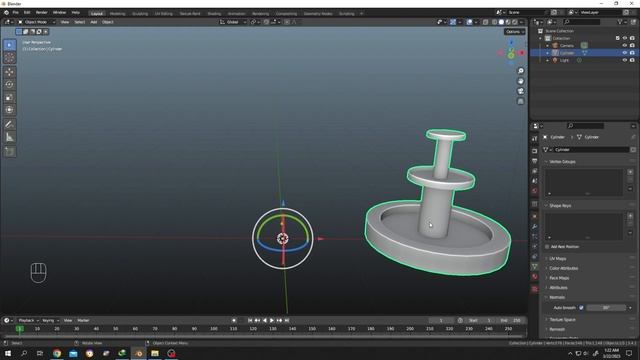Click the zoom view magnifier icon

pyautogui.click(x=520, y=71)
